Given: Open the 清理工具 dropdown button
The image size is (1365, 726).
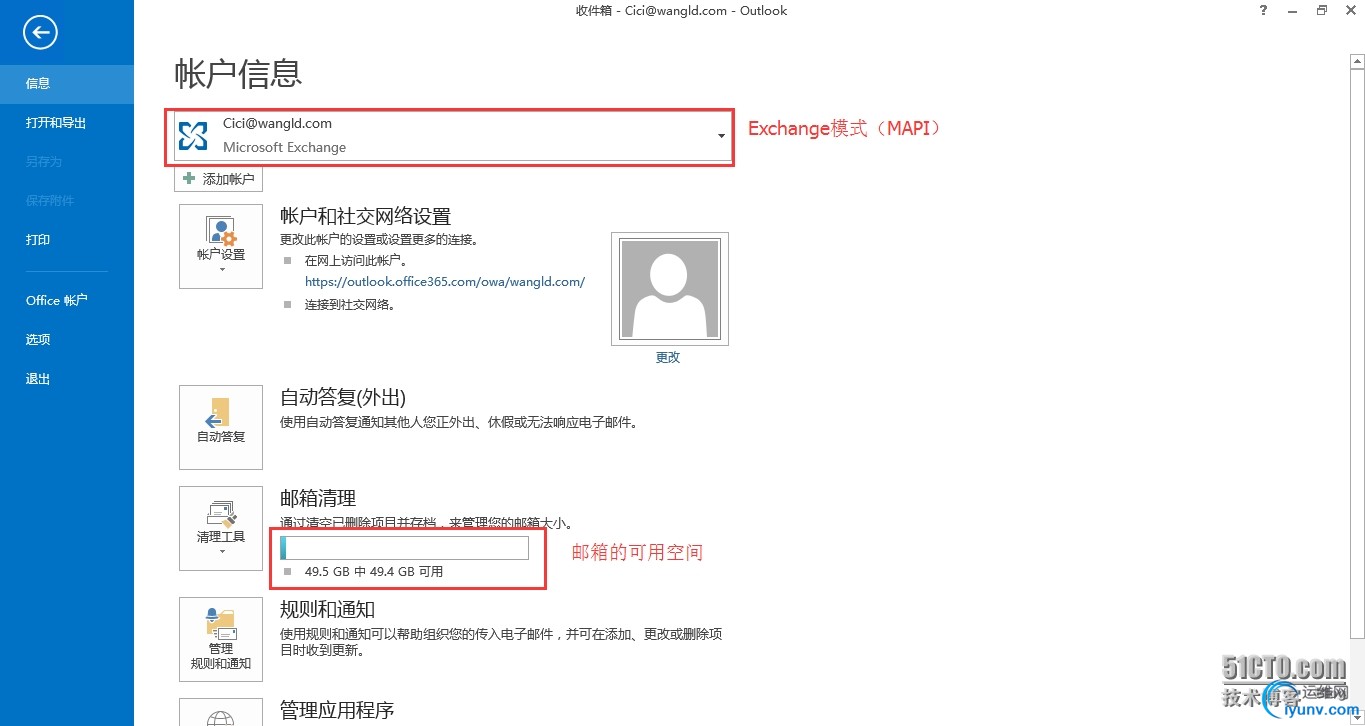Looking at the screenshot, I should (221, 528).
